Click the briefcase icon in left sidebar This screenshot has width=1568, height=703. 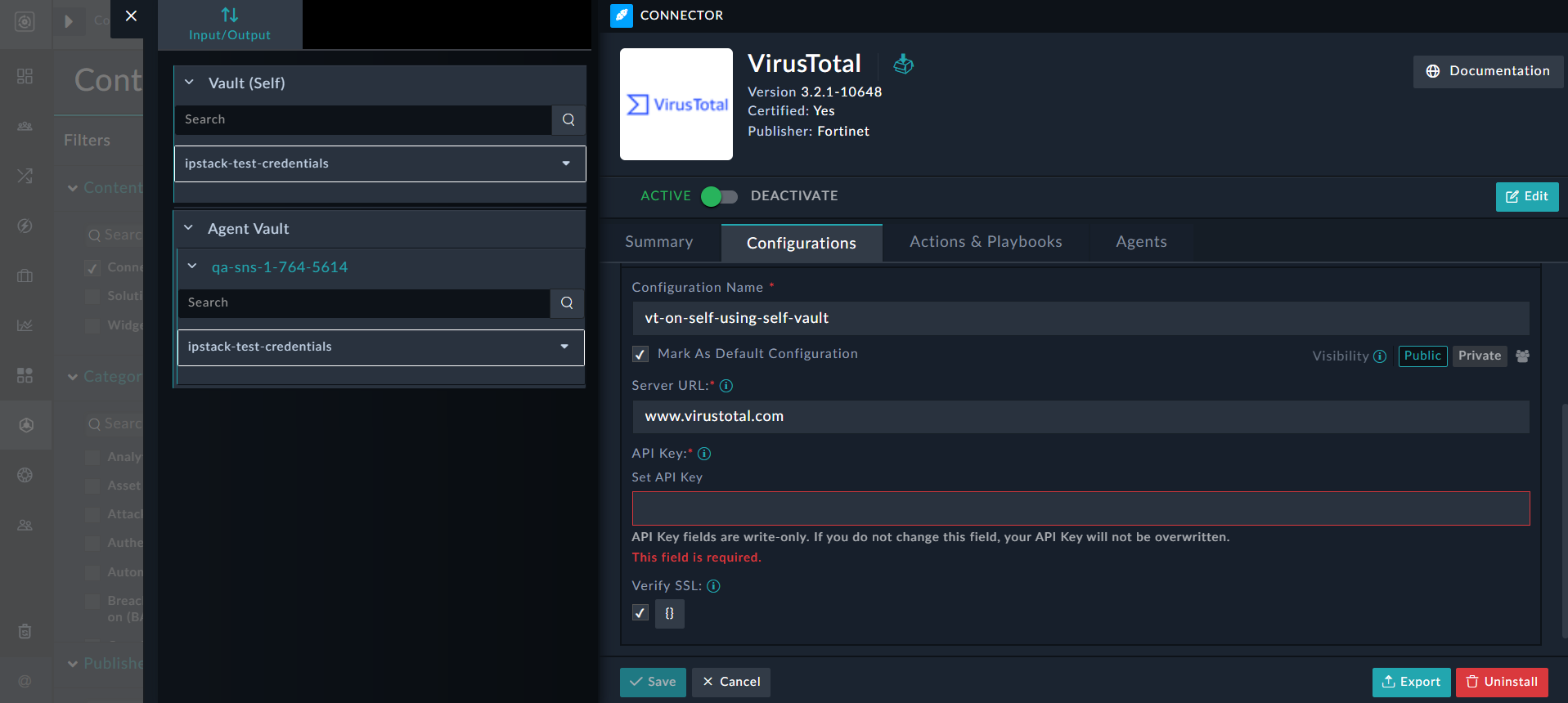[25, 275]
